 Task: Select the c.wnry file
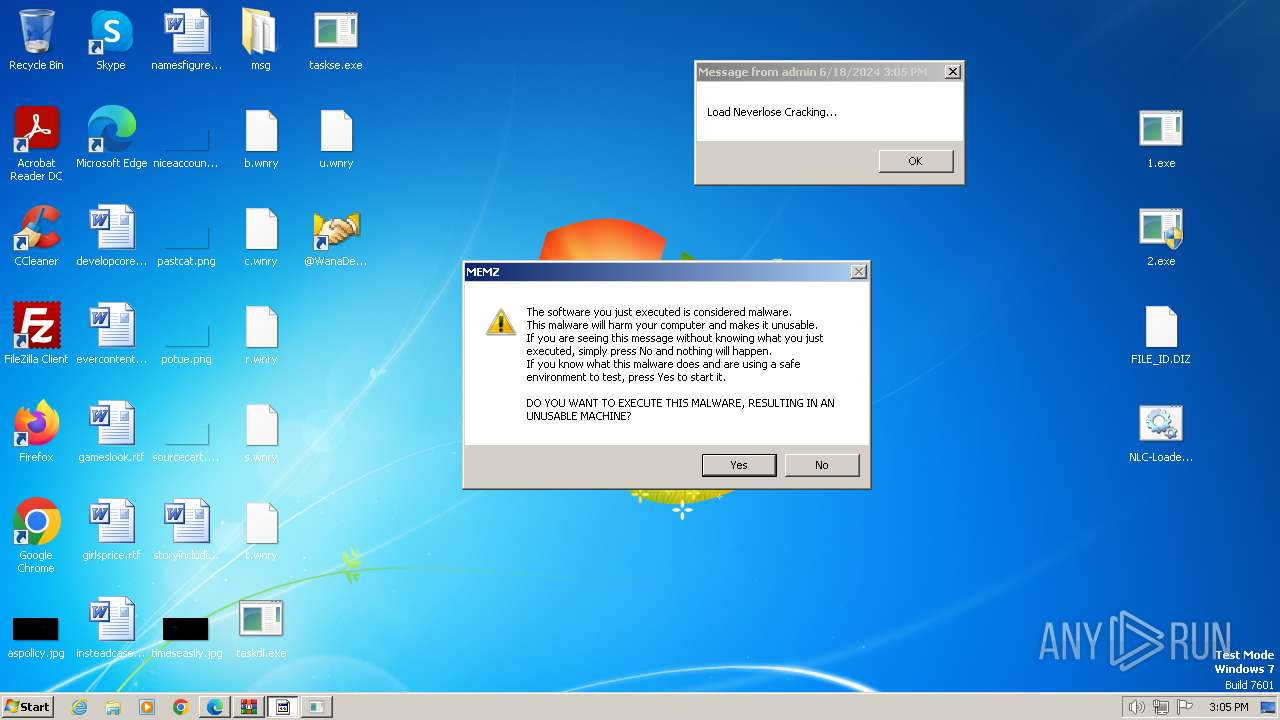(261, 237)
